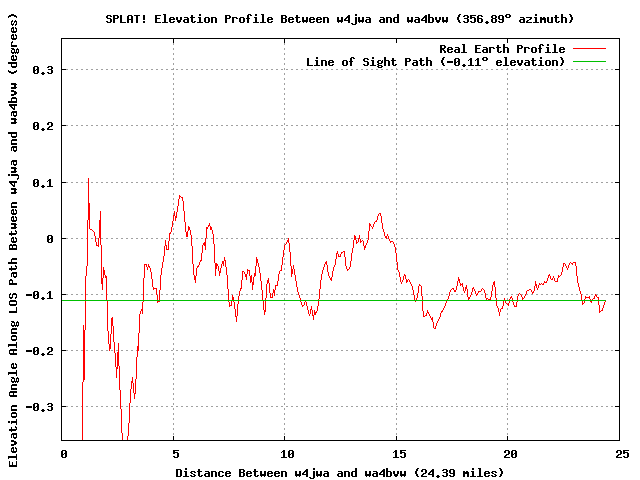Screen dimensions: 640x480
Task: Click the y-axis tick label -0.3
Action: click(x=39, y=407)
